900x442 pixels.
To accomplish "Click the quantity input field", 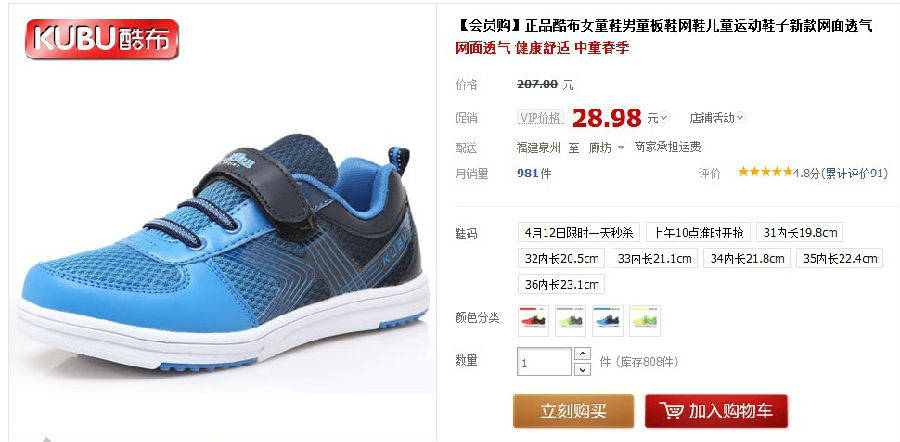I will pyautogui.click(x=544, y=362).
